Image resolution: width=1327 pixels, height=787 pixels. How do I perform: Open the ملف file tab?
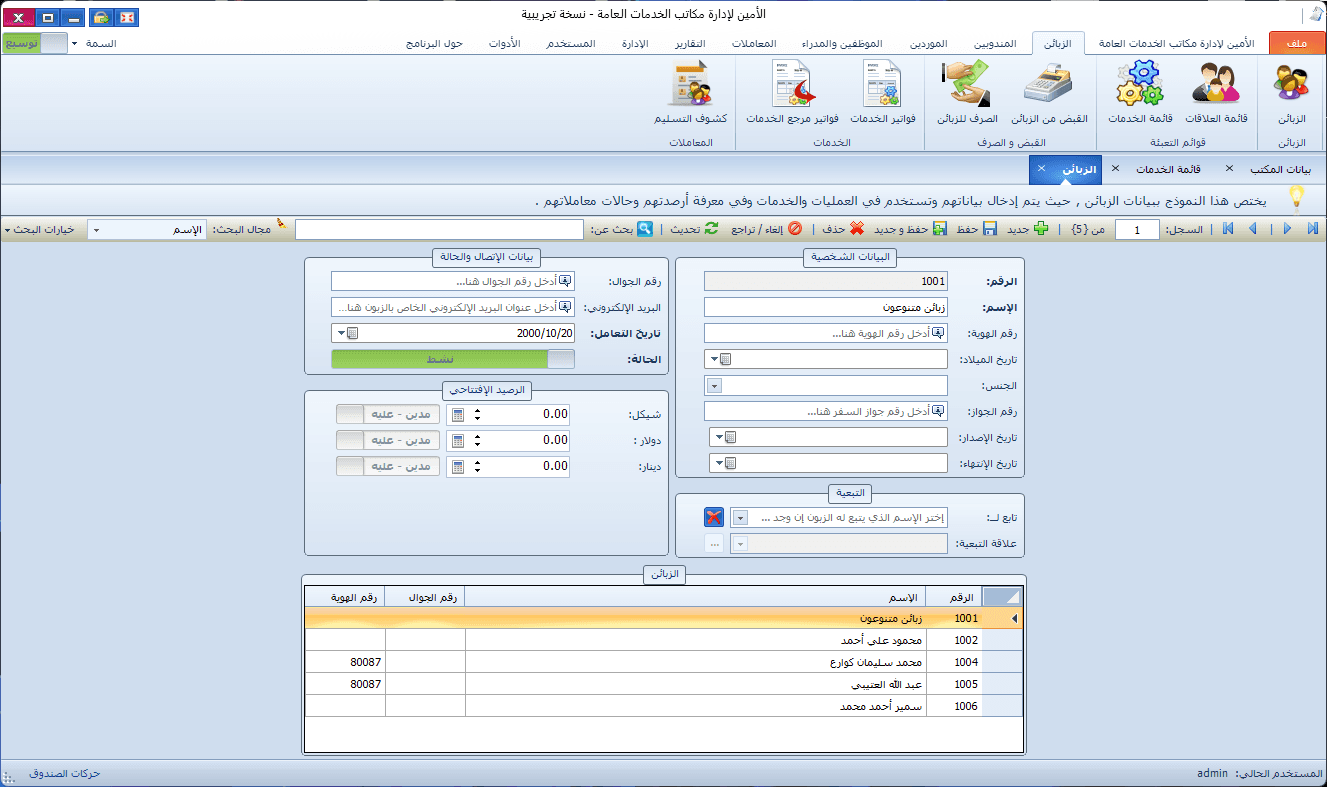tap(1297, 43)
